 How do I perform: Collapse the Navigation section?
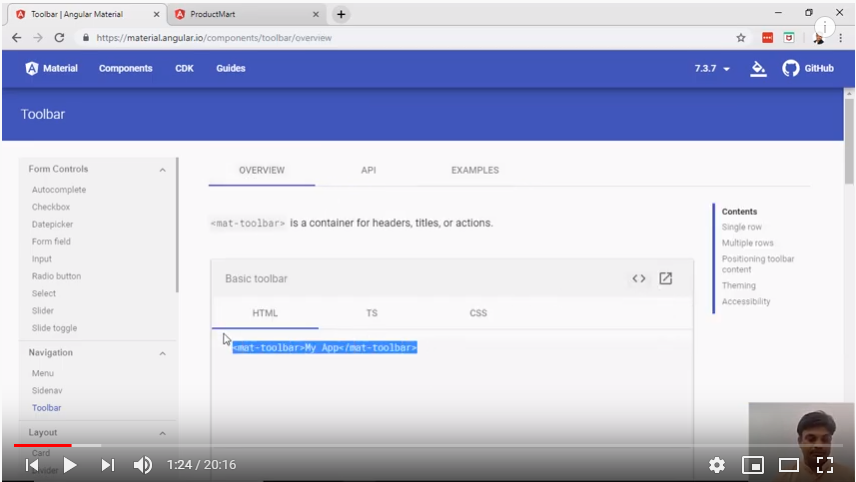pos(162,353)
